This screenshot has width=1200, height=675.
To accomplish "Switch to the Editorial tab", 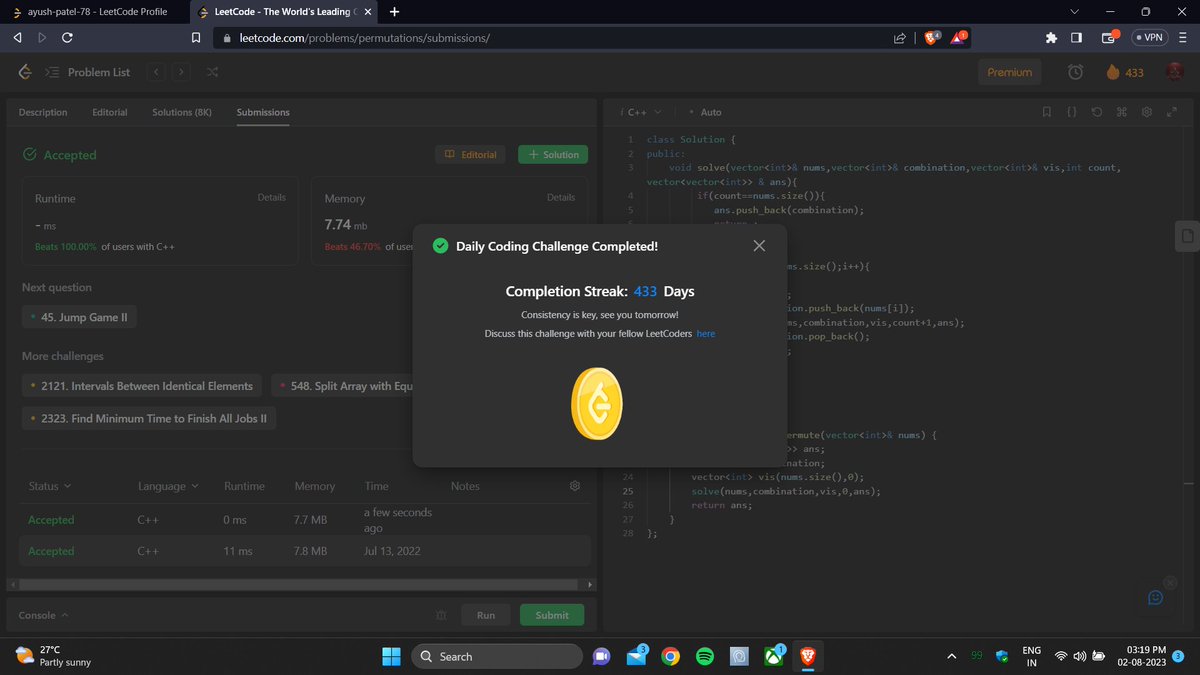I will [x=110, y=112].
